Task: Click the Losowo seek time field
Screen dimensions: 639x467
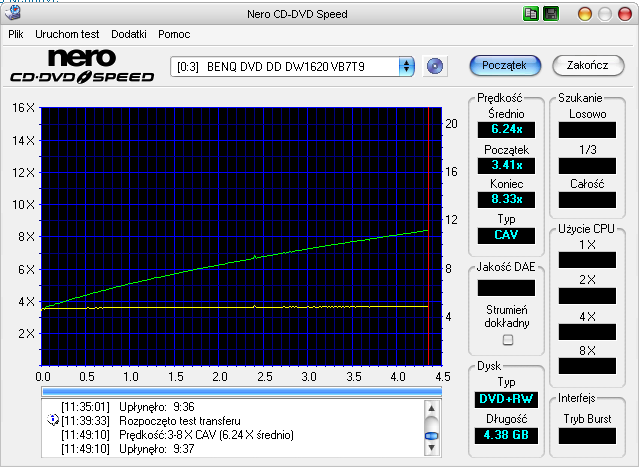Action: pyautogui.click(x=587, y=130)
